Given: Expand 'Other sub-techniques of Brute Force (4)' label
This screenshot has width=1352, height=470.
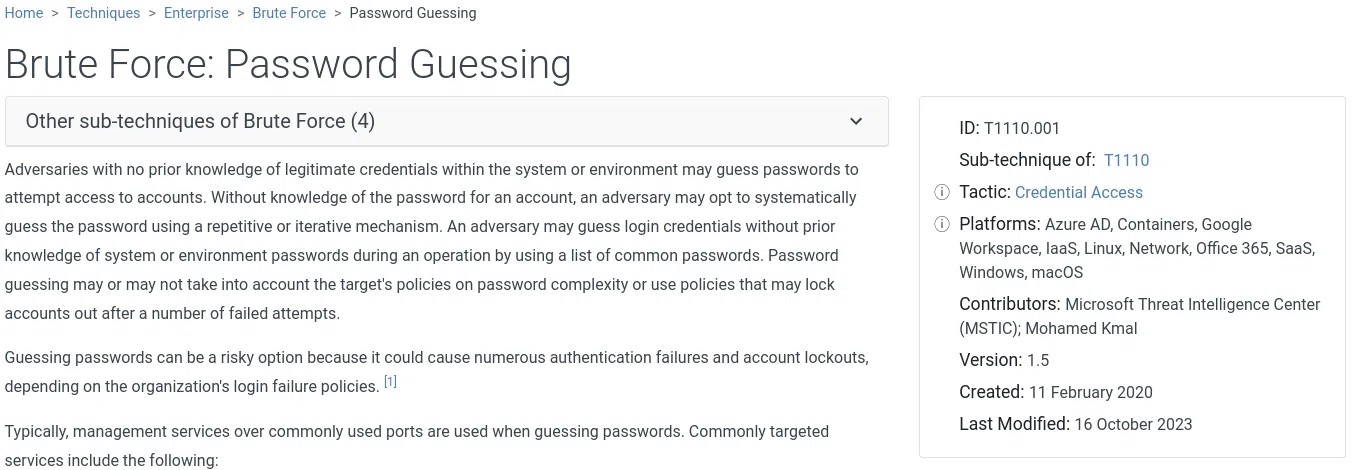Looking at the screenshot, I should click(200, 121).
